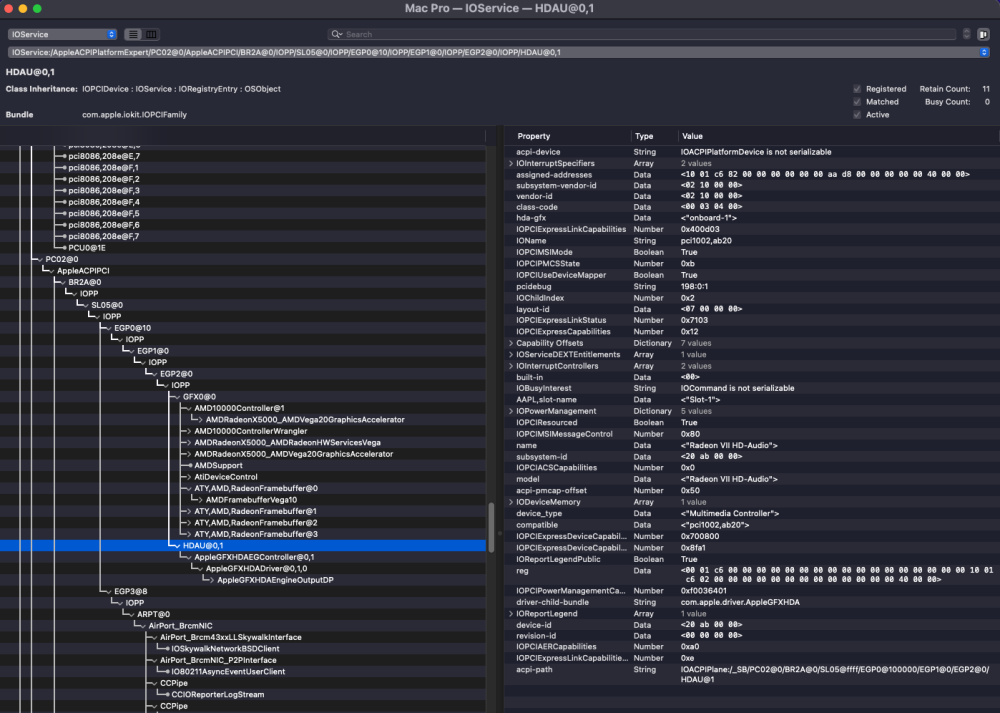The width and height of the screenshot is (1000, 713).
Task: Select AtiDeviceControl in the tree
Action: 226,477
